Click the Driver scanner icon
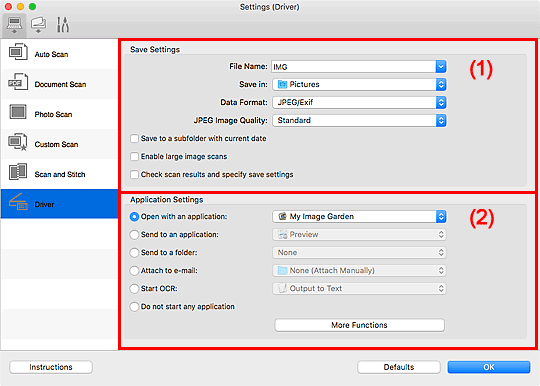Screen dimensions: 540x386 pos(18,202)
